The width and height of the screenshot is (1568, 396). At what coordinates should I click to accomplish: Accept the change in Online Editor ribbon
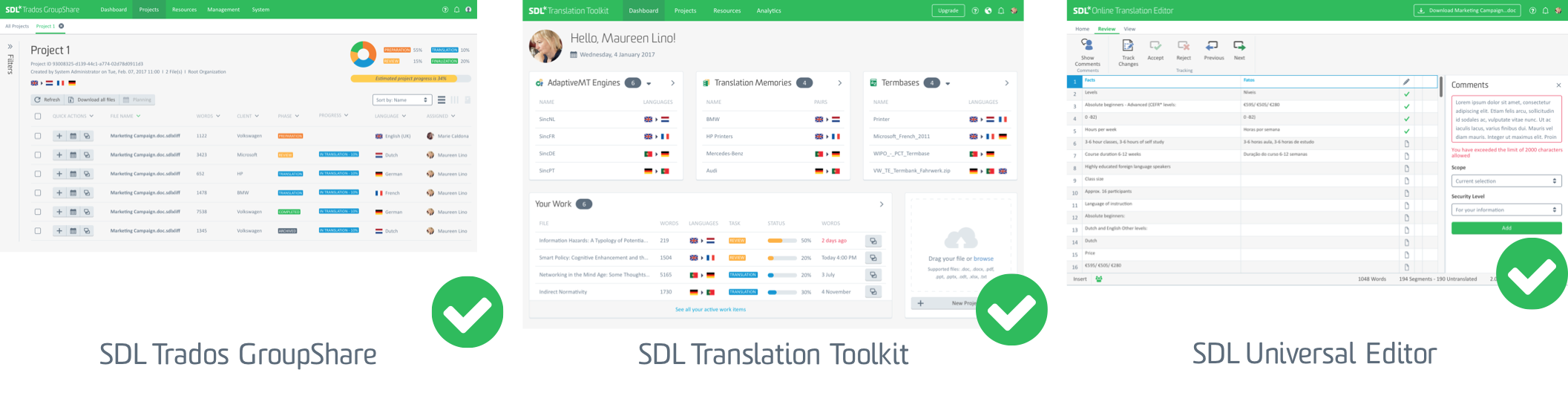coord(1155,51)
